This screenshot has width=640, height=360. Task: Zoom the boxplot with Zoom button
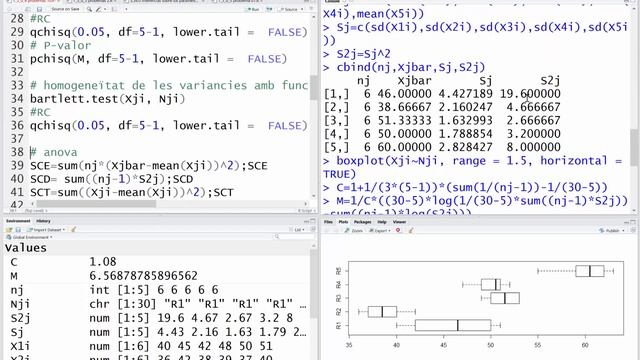(x=353, y=231)
